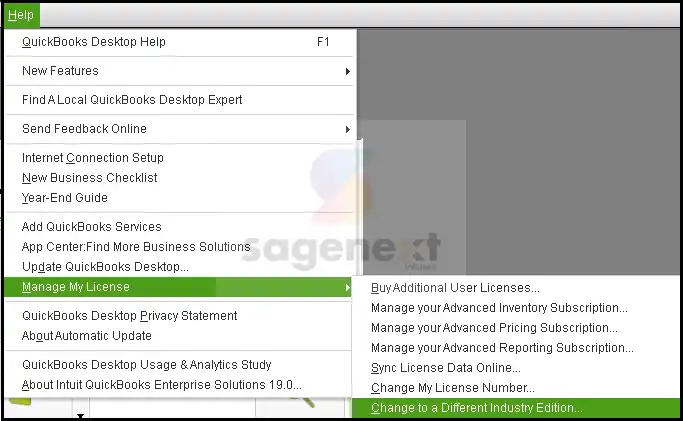
Task: Open QuickBooks Desktop Help entry
Action: pyautogui.click(x=178, y=42)
